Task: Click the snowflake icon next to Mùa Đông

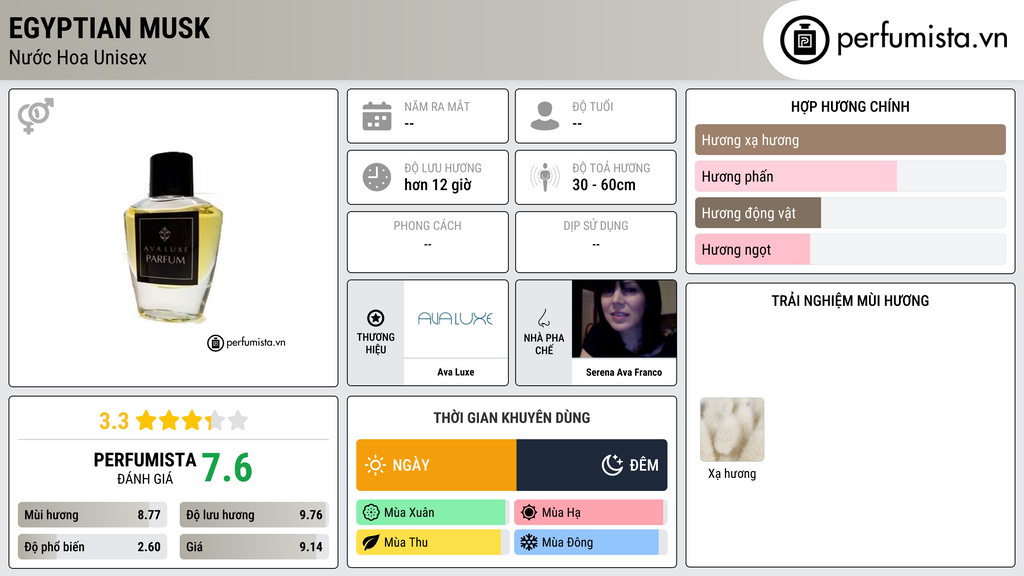Action: pos(529,543)
